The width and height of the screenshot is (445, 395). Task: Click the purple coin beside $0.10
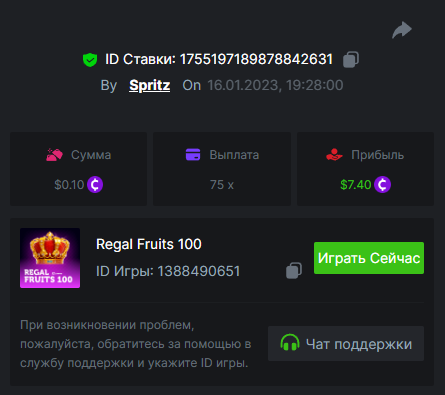tap(95, 185)
